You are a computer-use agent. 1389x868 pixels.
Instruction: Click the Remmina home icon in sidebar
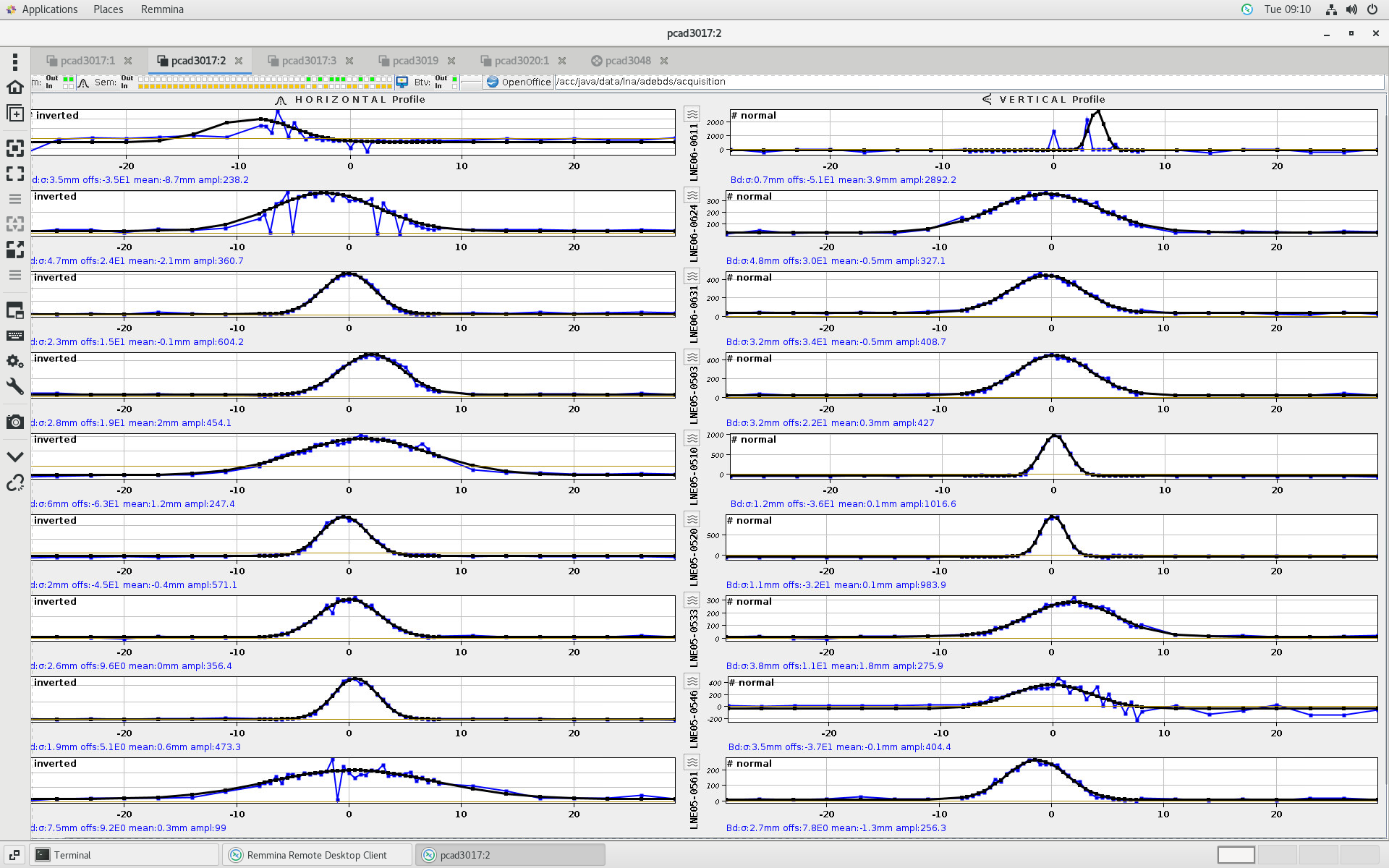pyautogui.click(x=14, y=88)
